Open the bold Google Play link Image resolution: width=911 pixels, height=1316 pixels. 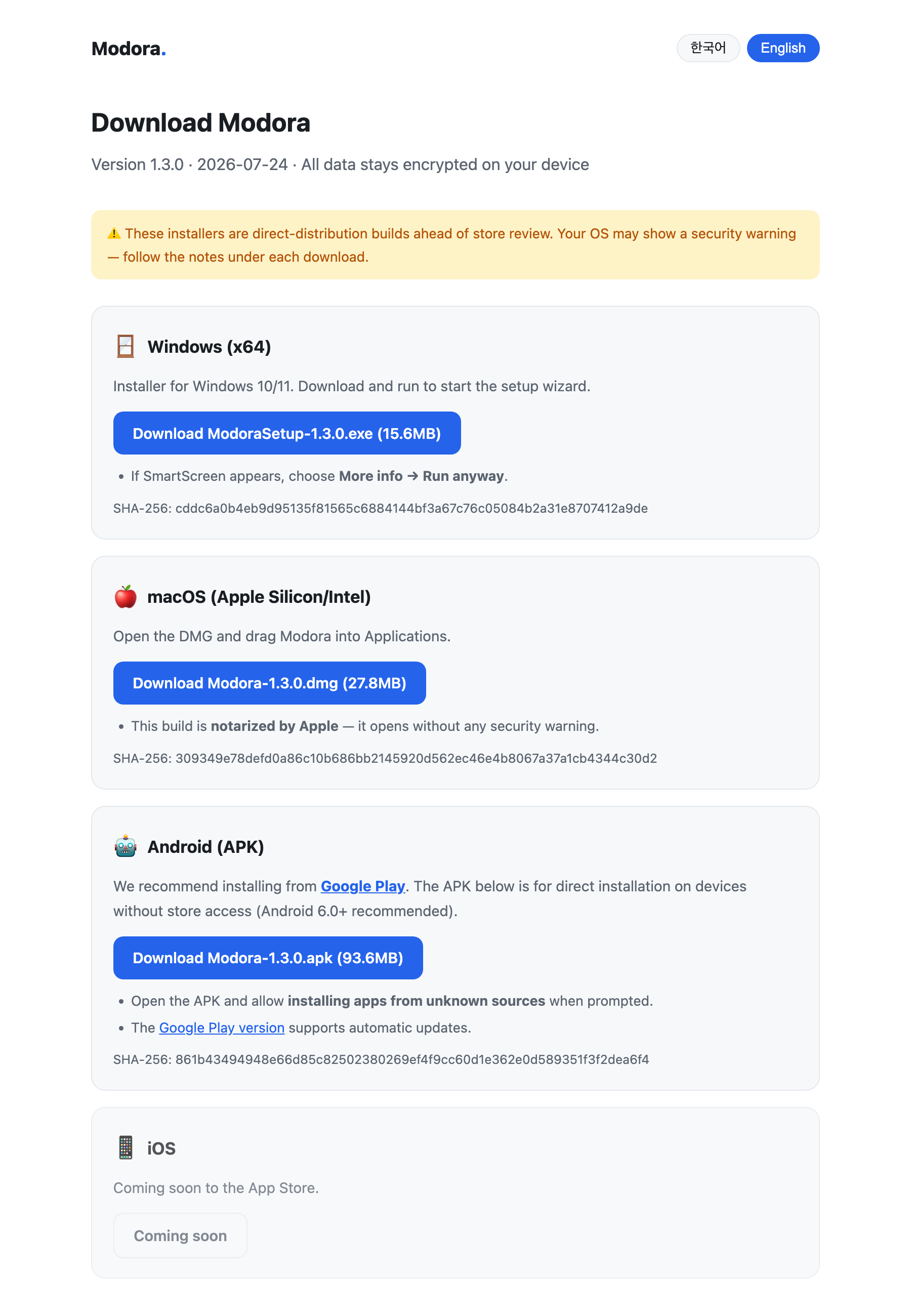pos(363,886)
